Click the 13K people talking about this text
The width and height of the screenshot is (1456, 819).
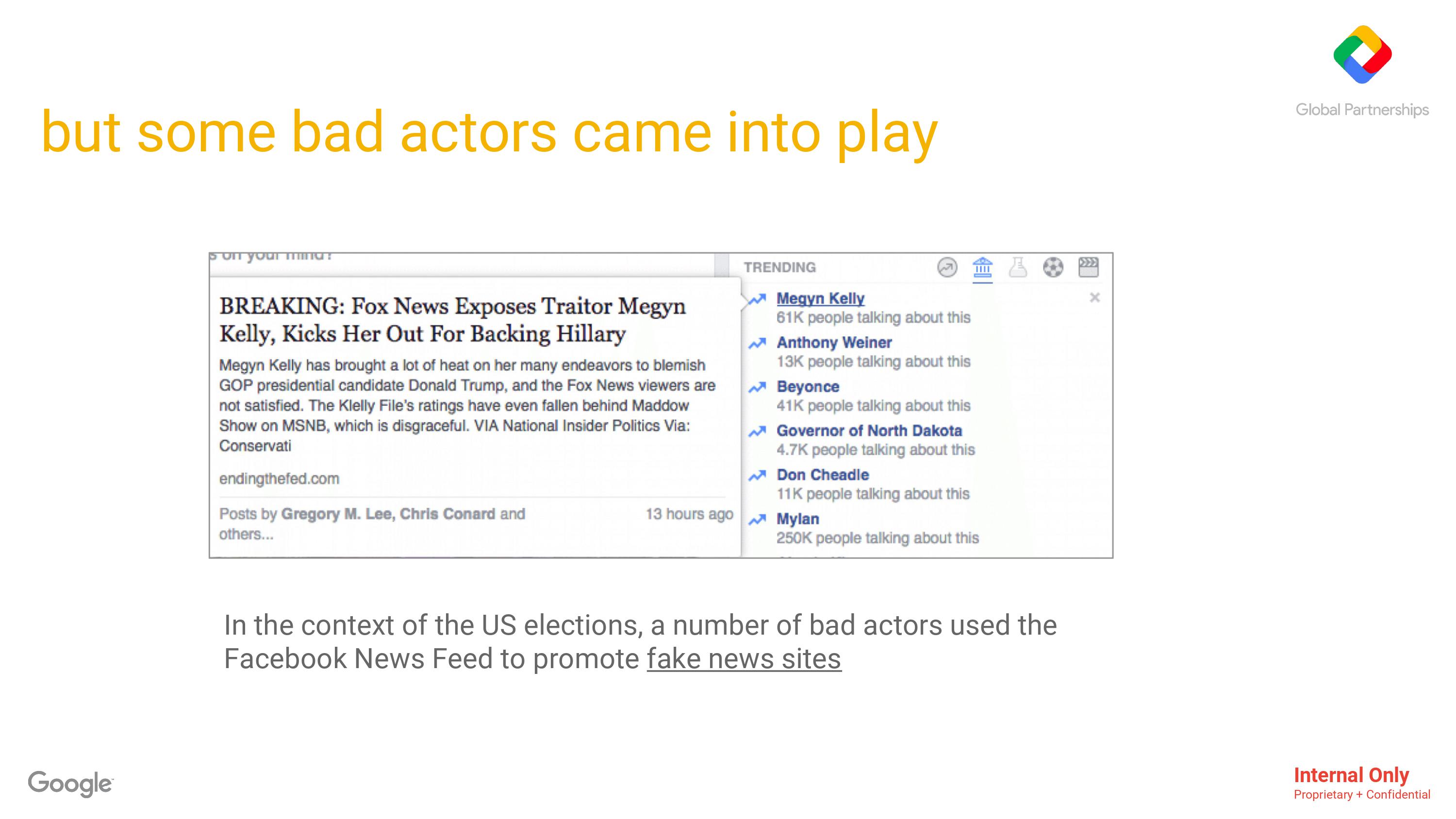click(x=873, y=362)
